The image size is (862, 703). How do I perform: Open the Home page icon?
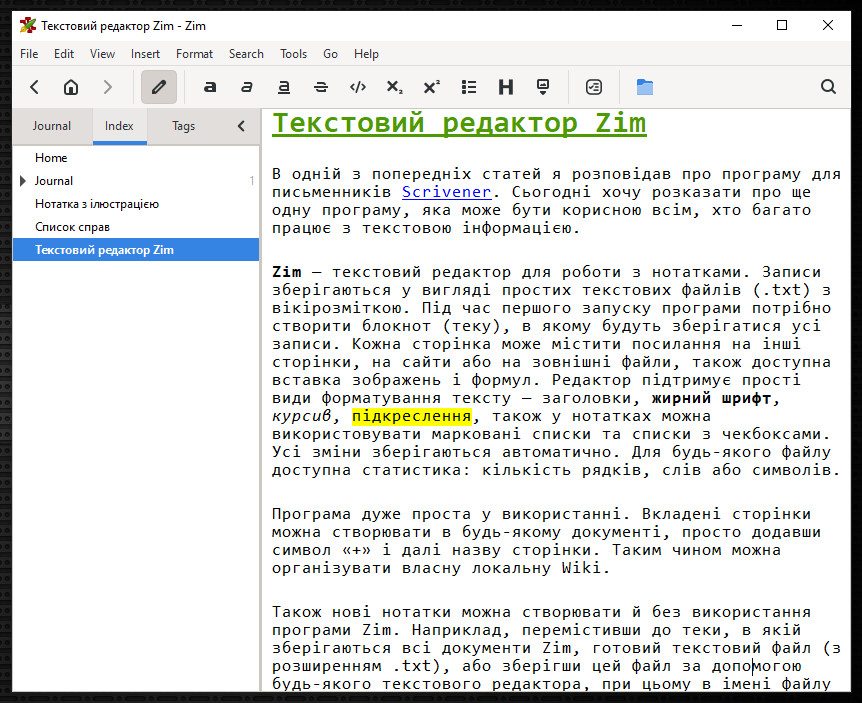tap(71, 87)
